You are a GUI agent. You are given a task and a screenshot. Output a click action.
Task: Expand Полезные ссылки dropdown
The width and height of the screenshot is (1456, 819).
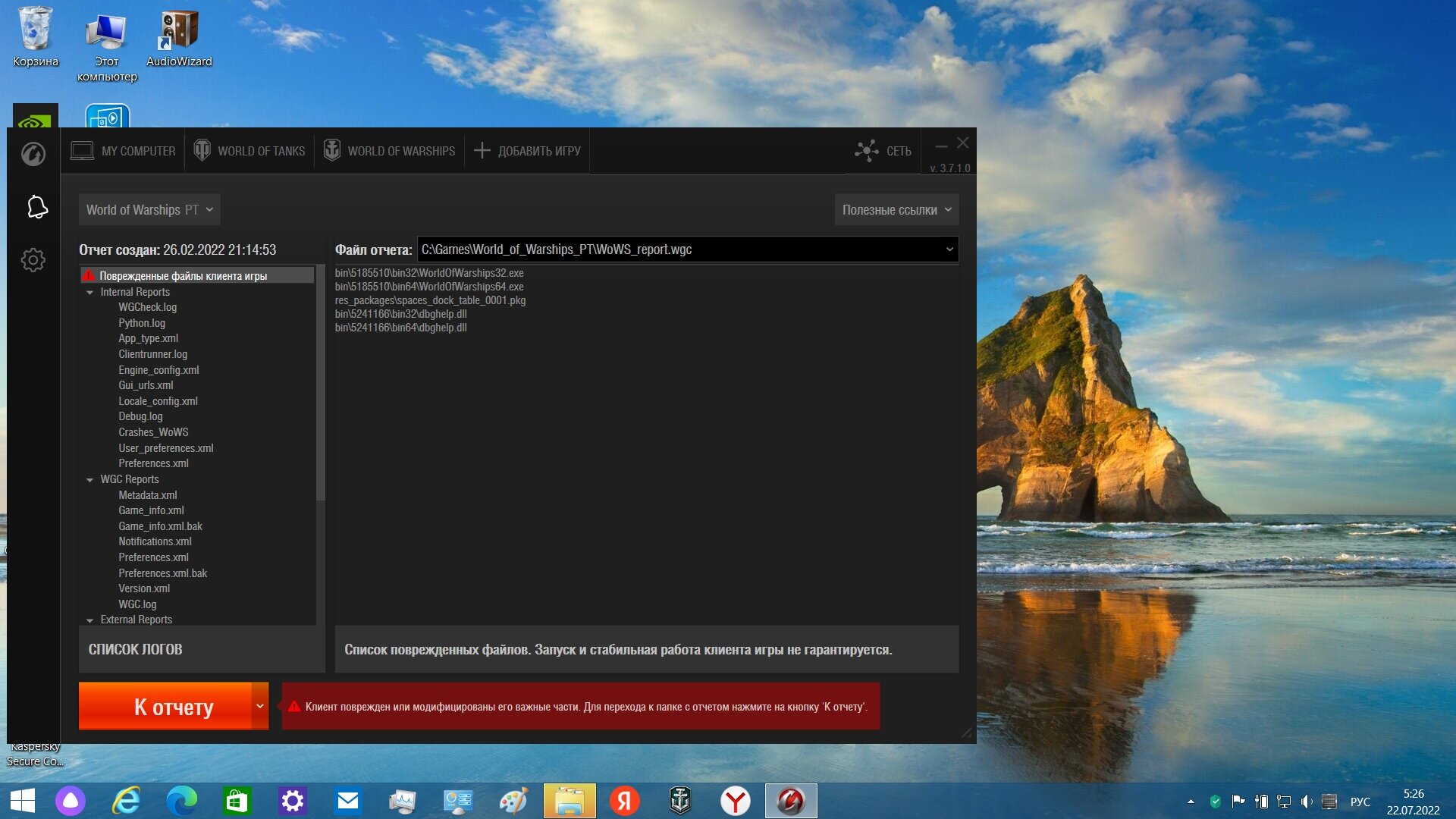pos(896,210)
